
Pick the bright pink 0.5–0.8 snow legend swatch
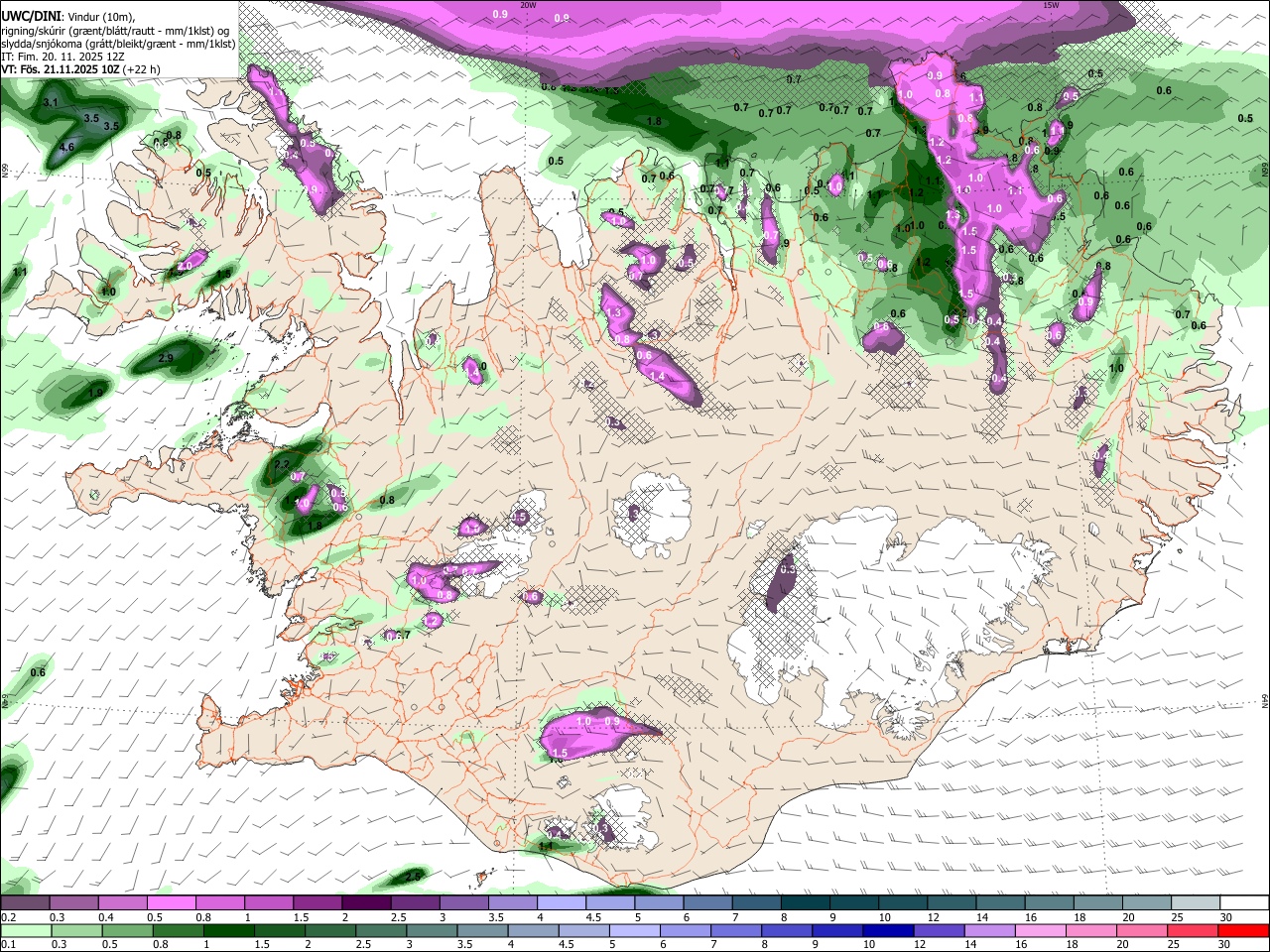171,903
